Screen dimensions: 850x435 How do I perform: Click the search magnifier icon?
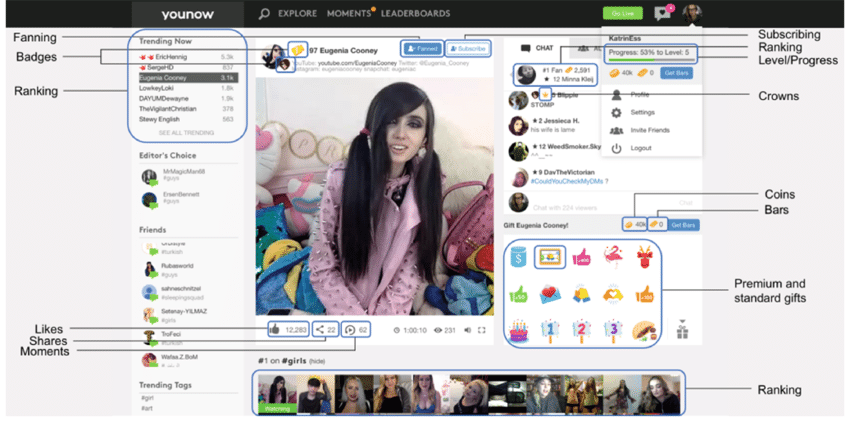click(264, 14)
